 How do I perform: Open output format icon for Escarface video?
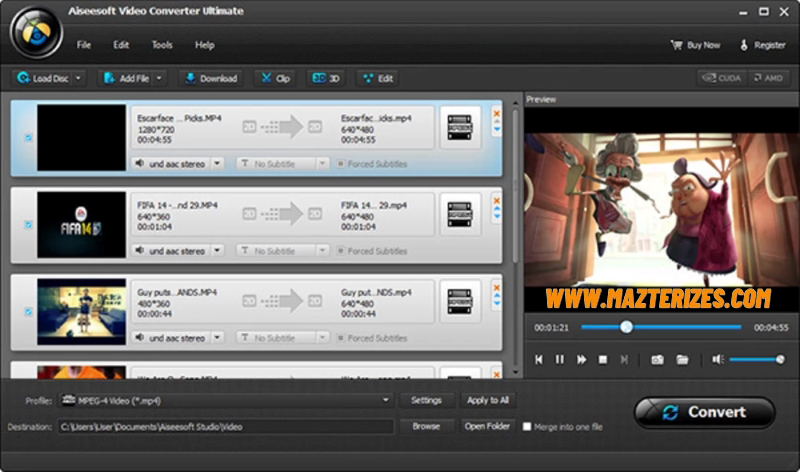[460, 128]
